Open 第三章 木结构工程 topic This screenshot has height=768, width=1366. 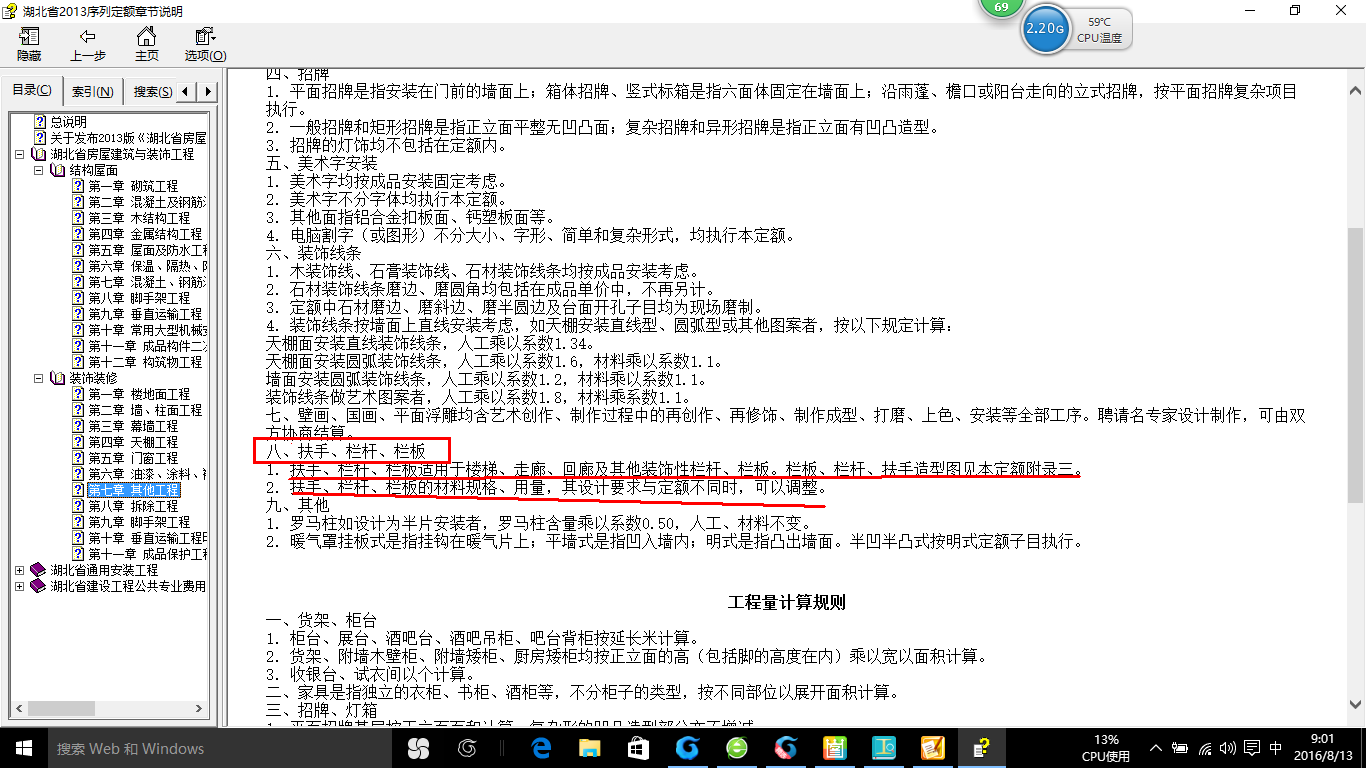pyautogui.click(x=139, y=218)
